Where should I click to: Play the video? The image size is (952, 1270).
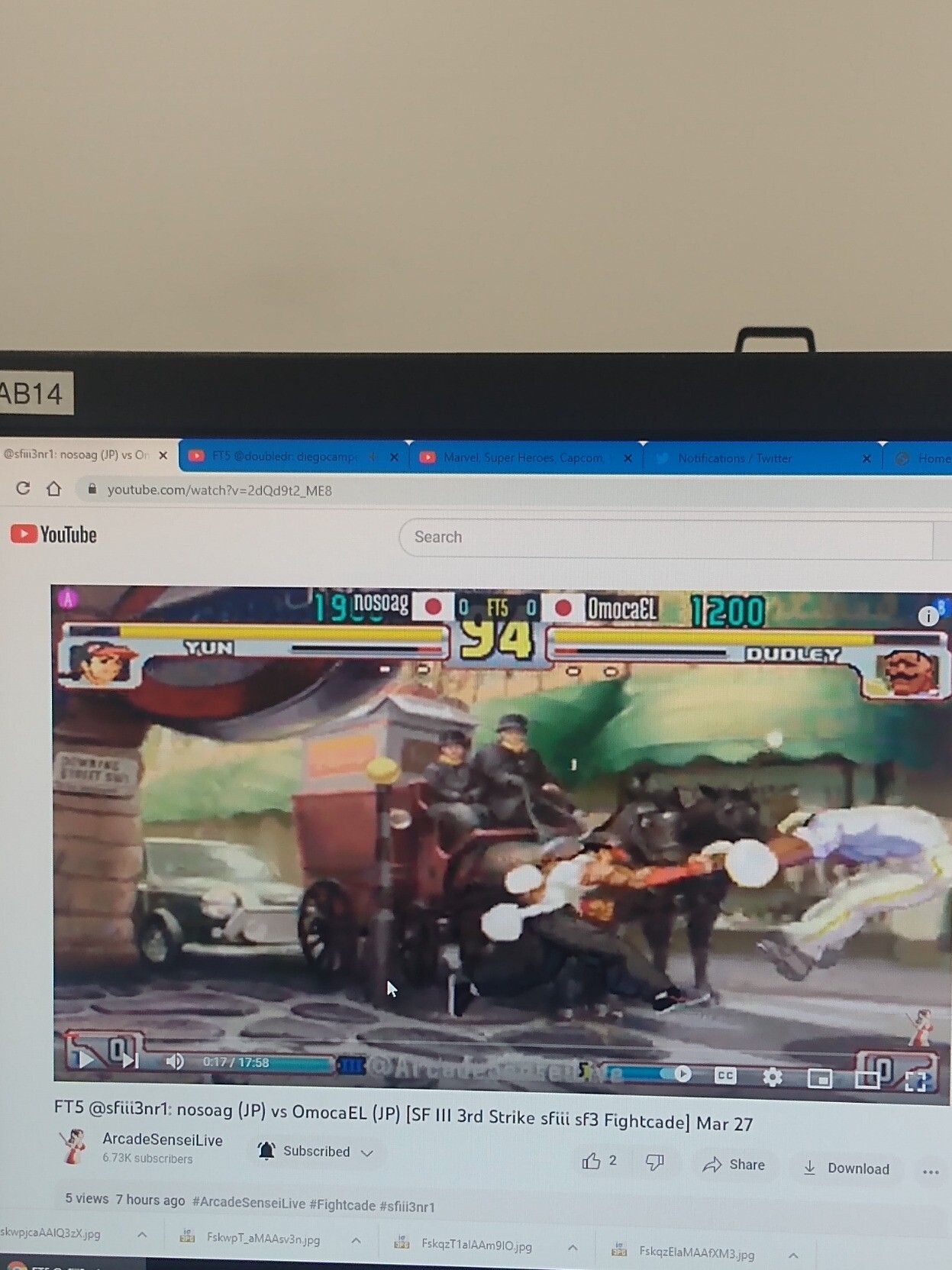pos(86,1059)
